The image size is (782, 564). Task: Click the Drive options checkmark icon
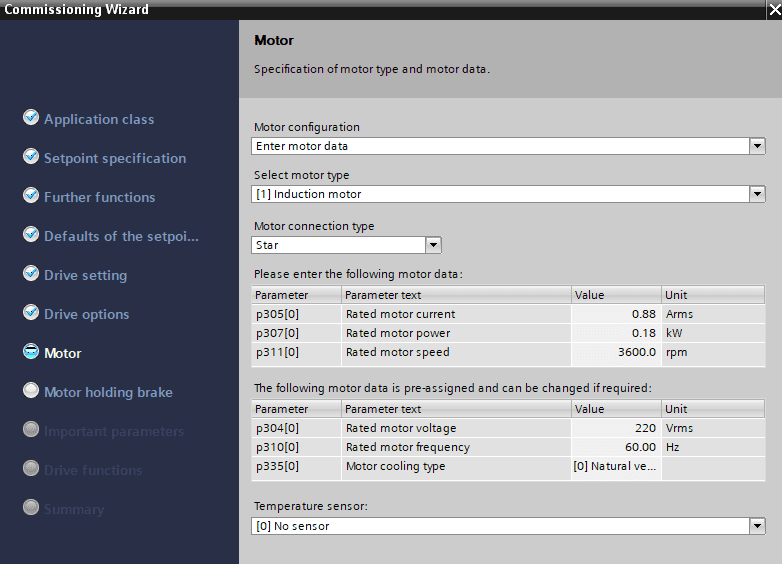coord(31,312)
